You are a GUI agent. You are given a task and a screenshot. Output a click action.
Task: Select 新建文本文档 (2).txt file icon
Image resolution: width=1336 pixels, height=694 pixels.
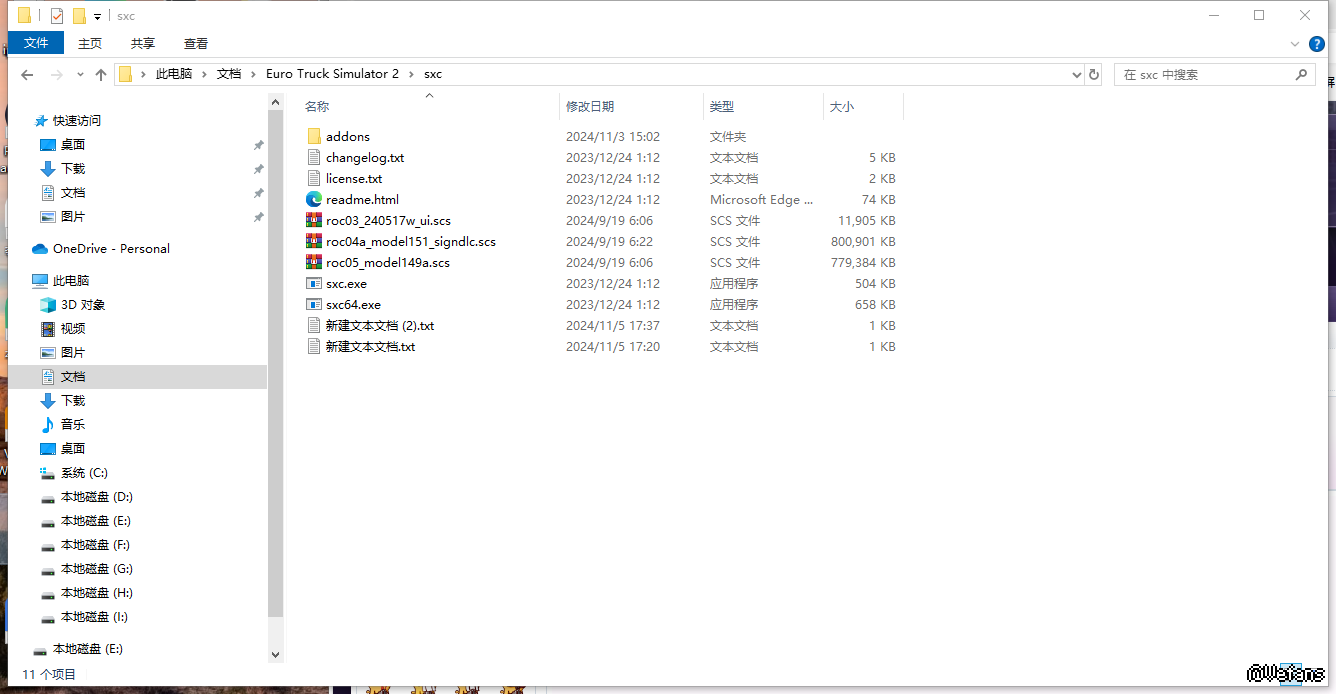(314, 325)
